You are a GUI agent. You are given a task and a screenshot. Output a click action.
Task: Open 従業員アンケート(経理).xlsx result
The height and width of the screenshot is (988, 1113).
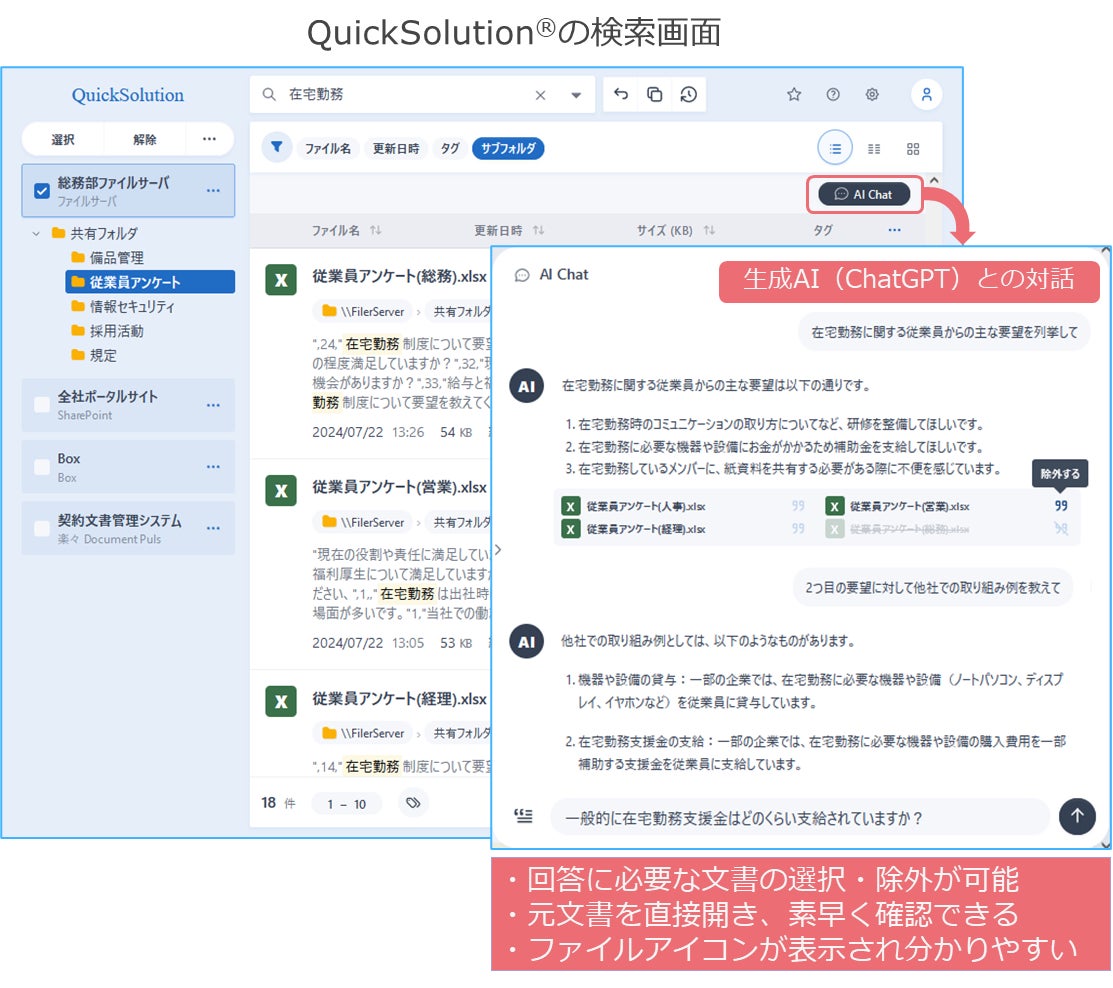point(400,699)
